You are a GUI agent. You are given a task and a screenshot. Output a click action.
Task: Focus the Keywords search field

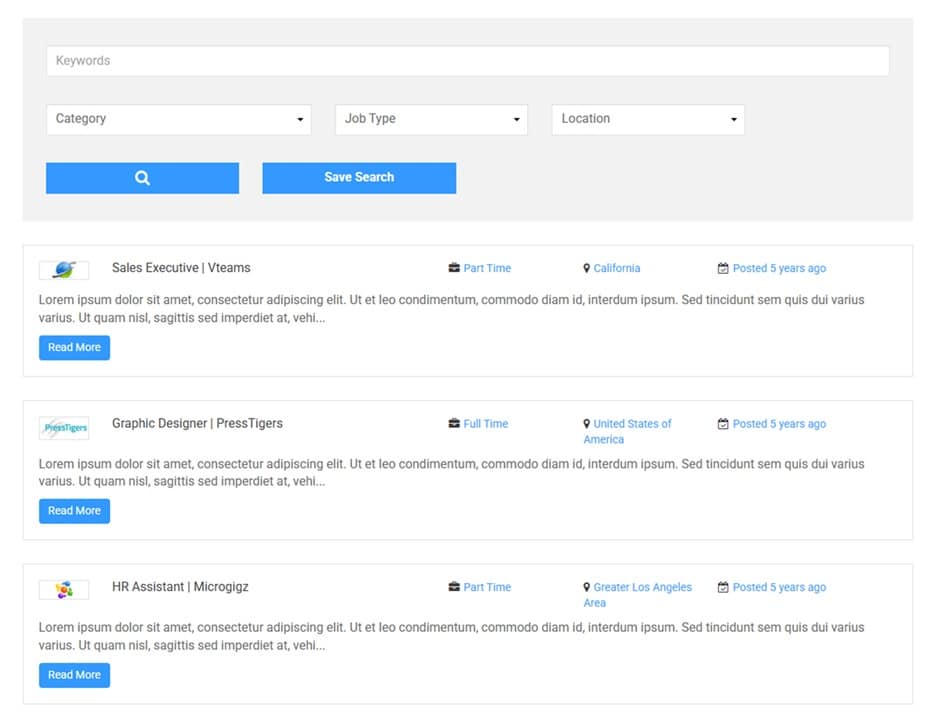[467, 60]
